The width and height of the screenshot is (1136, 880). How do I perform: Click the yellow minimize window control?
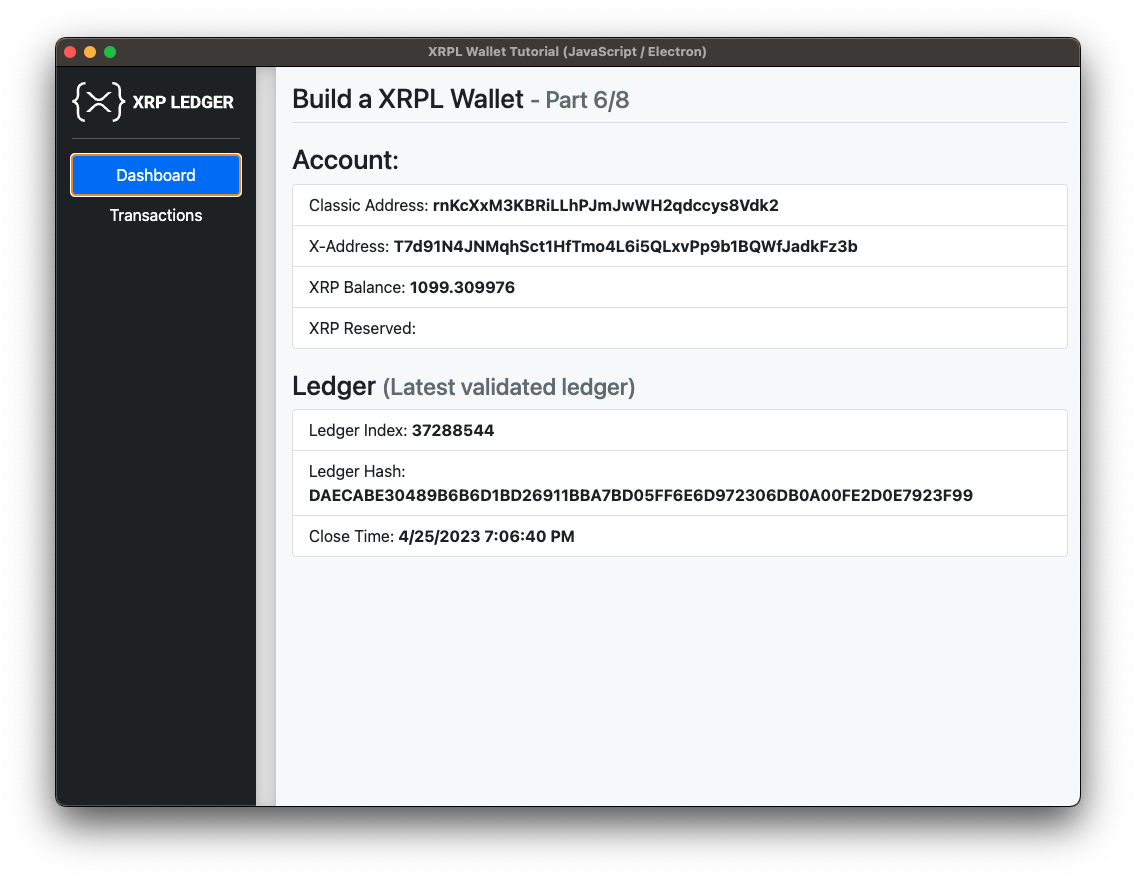tap(89, 50)
